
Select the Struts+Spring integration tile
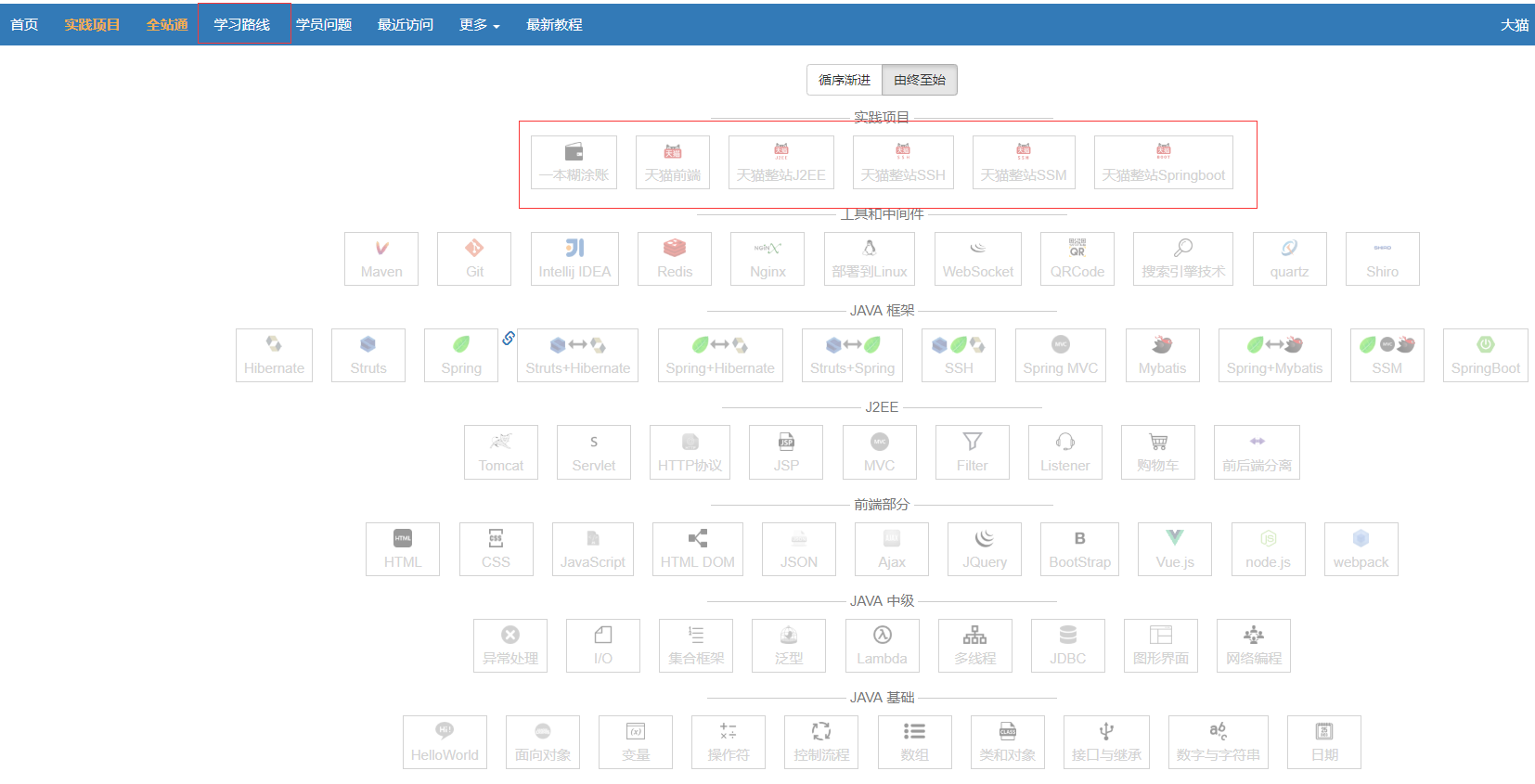(853, 355)
